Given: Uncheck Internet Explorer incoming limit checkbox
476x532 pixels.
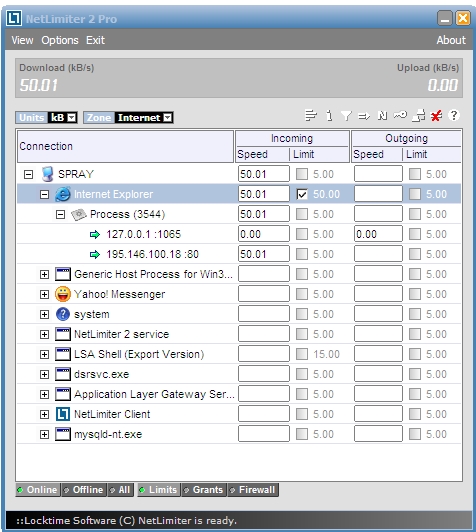Looking at the screenshot, I should (302, 194).
